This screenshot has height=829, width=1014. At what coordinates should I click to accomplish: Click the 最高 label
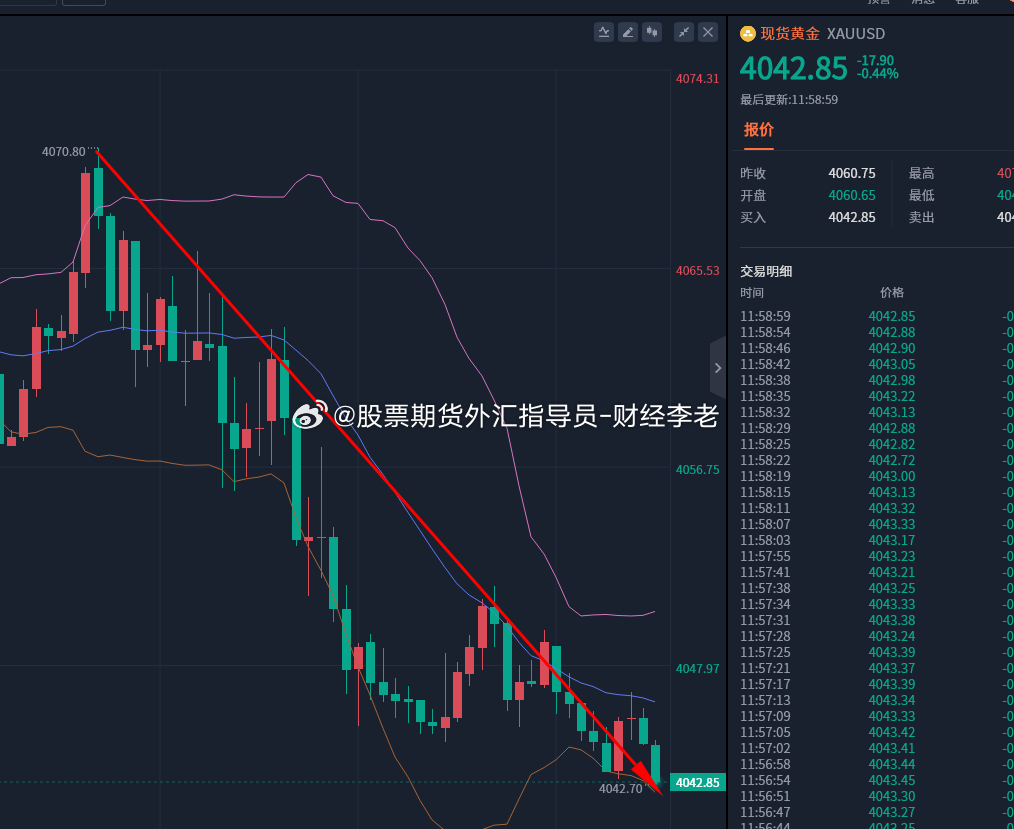coord(922,173)
